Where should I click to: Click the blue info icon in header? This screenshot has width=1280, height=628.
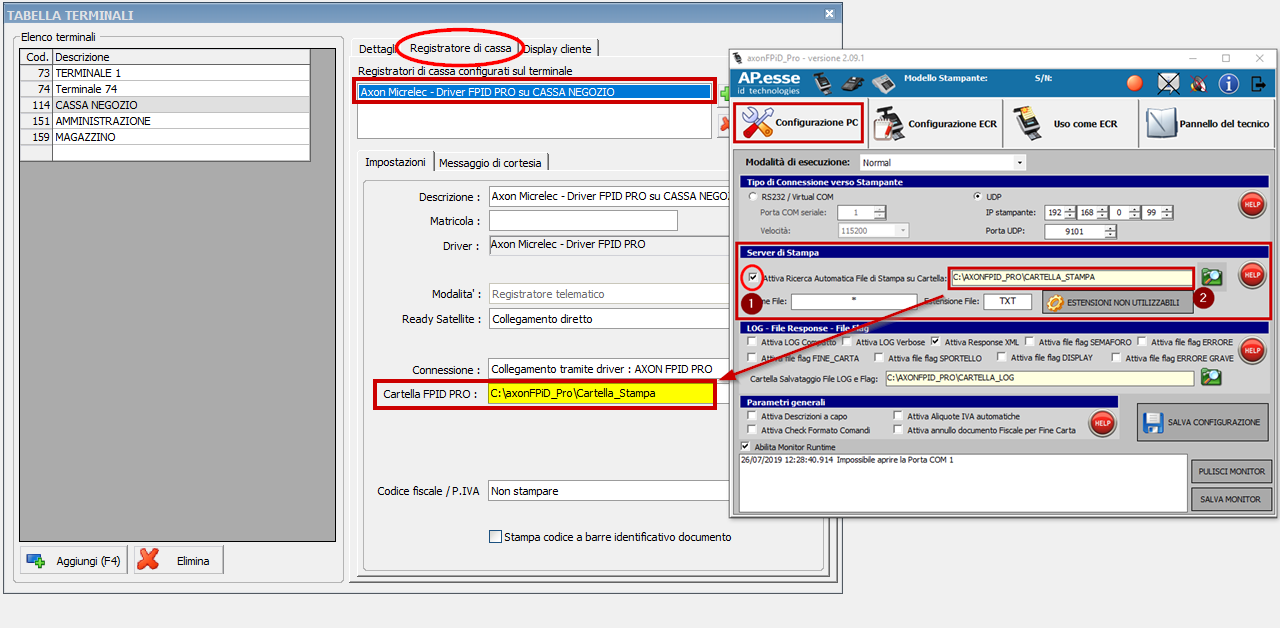1228,83
